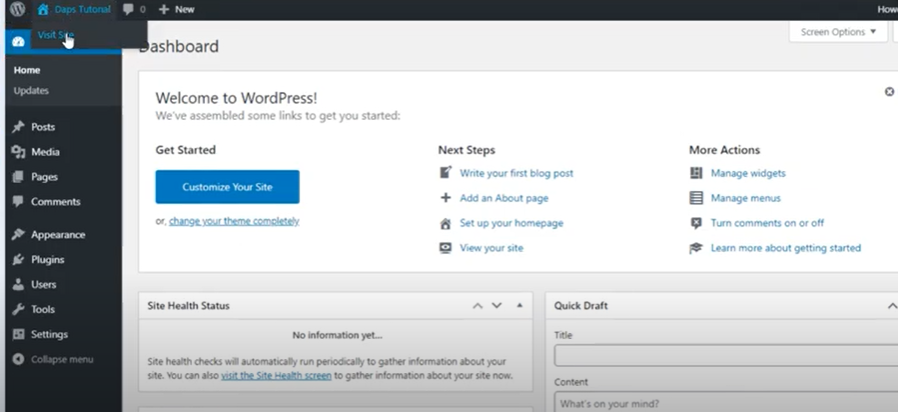The height and width of the screenshot is (412, 898).
Task: Collapse the admin sidebar menu
Action: (53, 359)
